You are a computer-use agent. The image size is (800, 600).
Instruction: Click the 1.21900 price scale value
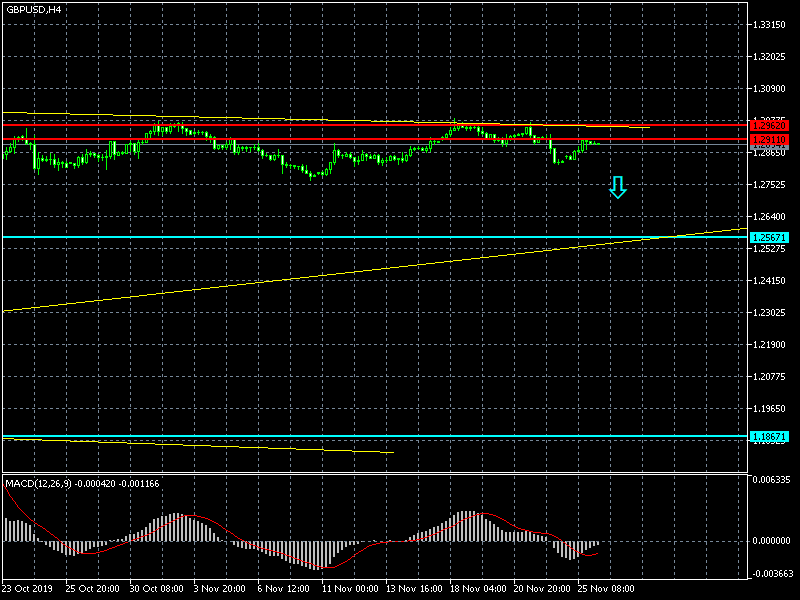pyautogui.click(x=772, y=345)
